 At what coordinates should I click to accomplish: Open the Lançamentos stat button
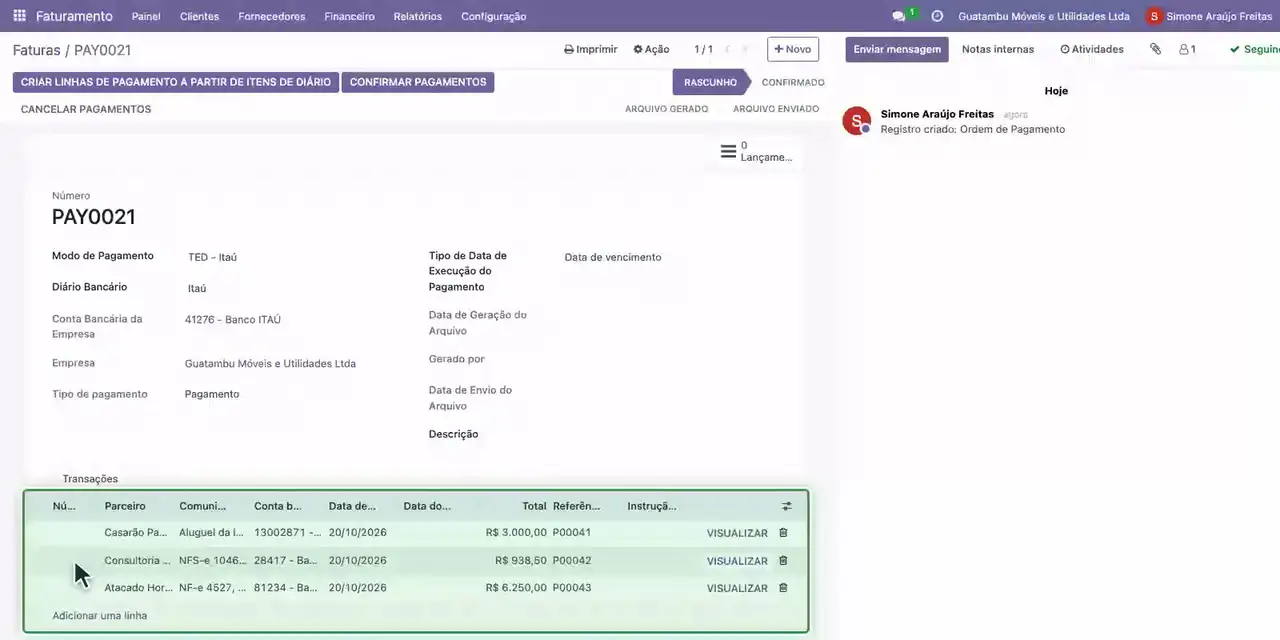[757, 152]
